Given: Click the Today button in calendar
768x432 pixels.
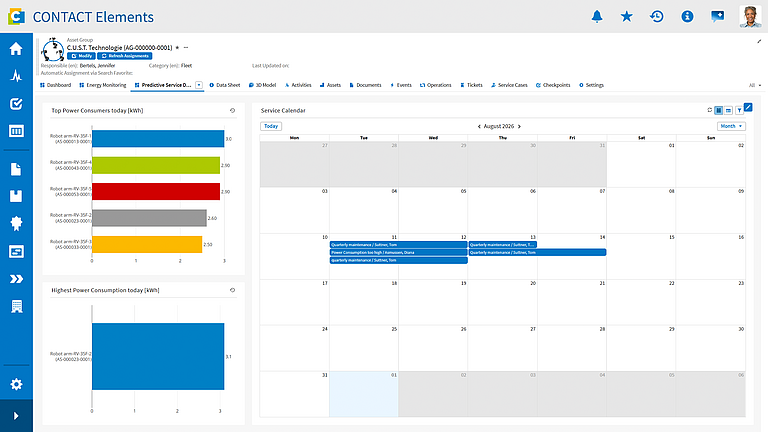Looking at the screenshot, I should pyautogui.click(x=271, y=126).
